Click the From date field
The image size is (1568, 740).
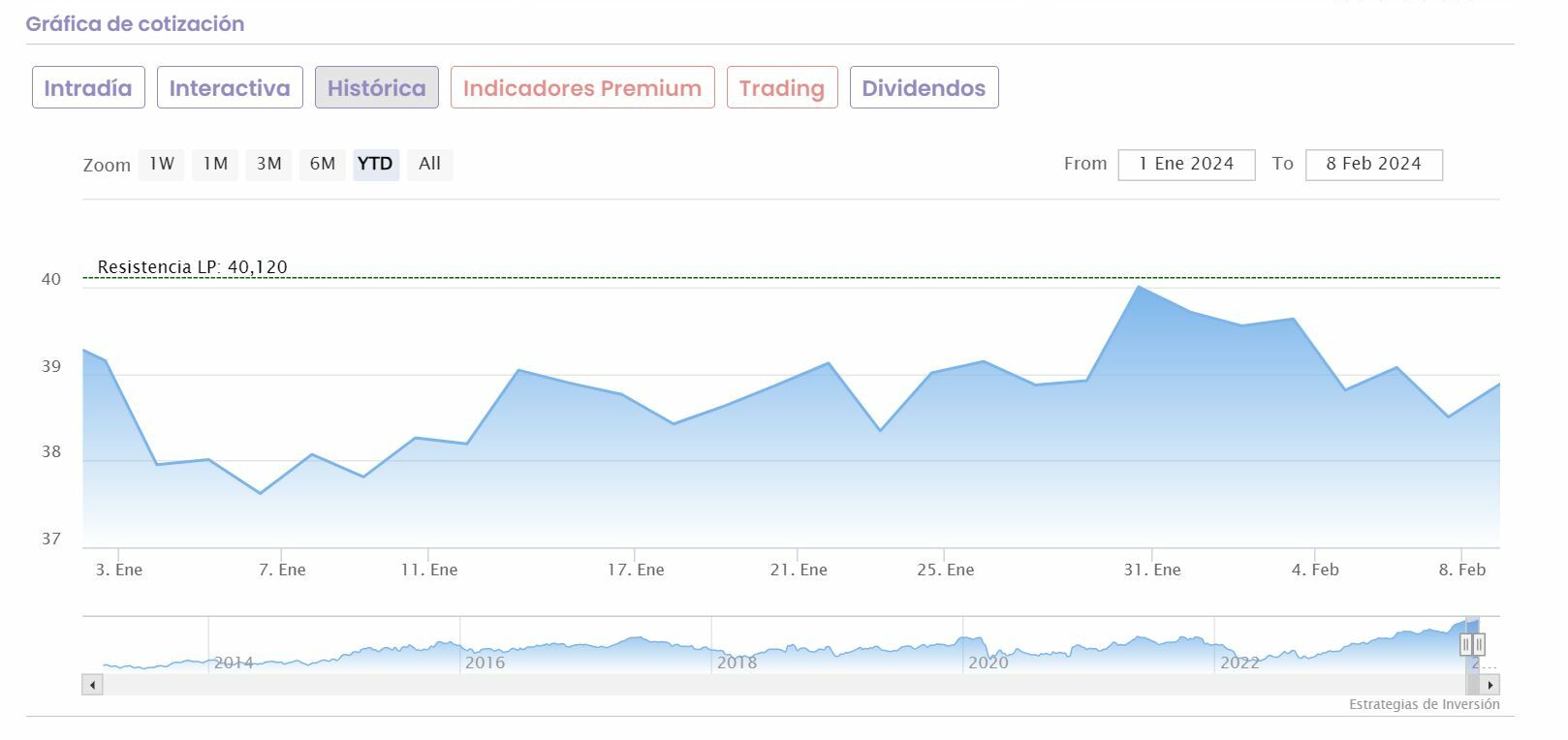click(1186, 165)
